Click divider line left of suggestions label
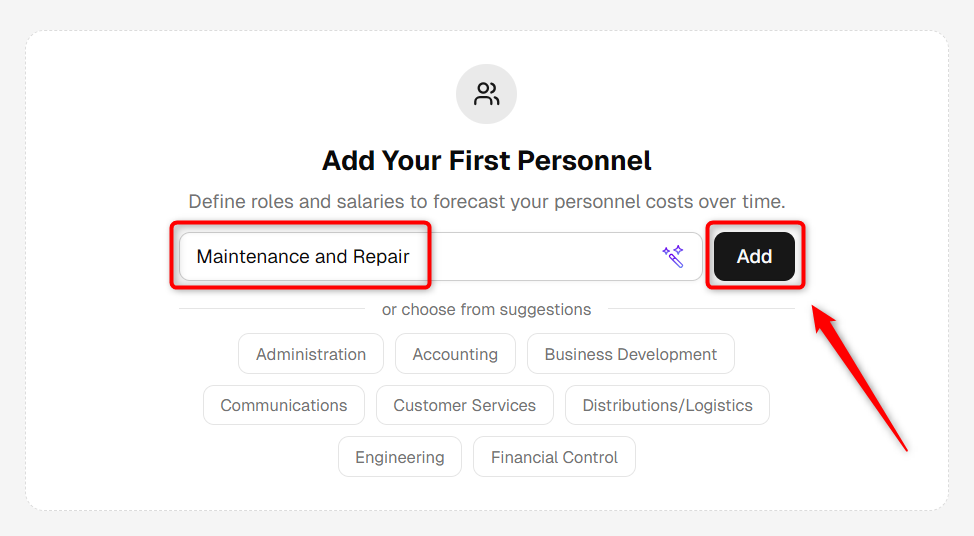This screenshot has height=536, width=974. coord(272,309)
